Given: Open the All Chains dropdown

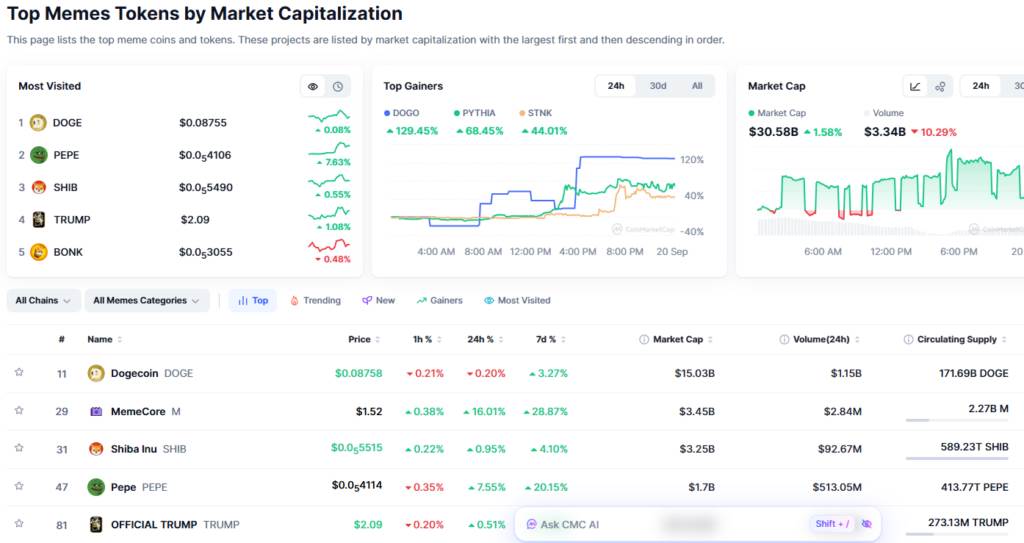Looking at the screenshot, I should pos(44,301).
